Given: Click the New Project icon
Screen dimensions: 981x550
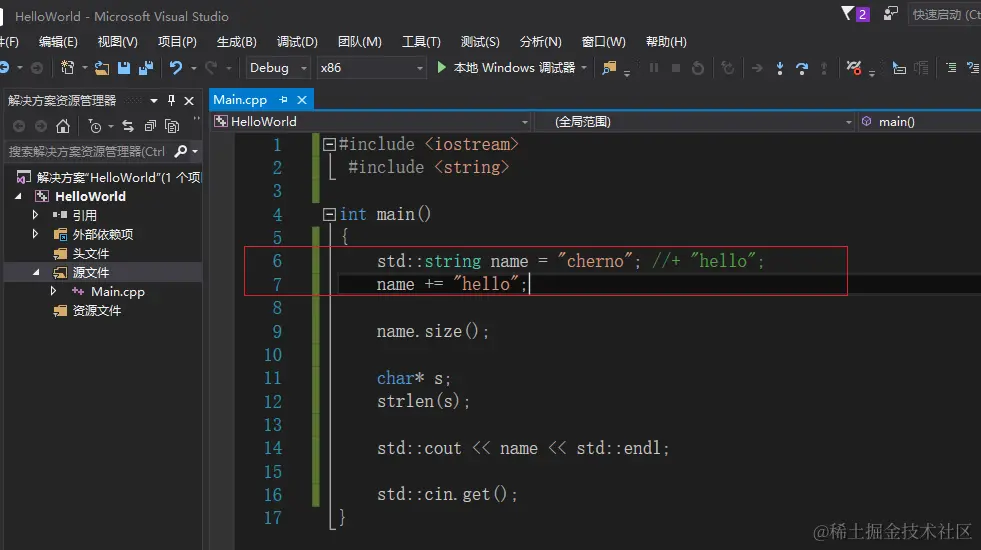Looking at the screenshot, I should pyautogui.click(x=68, y=68).
